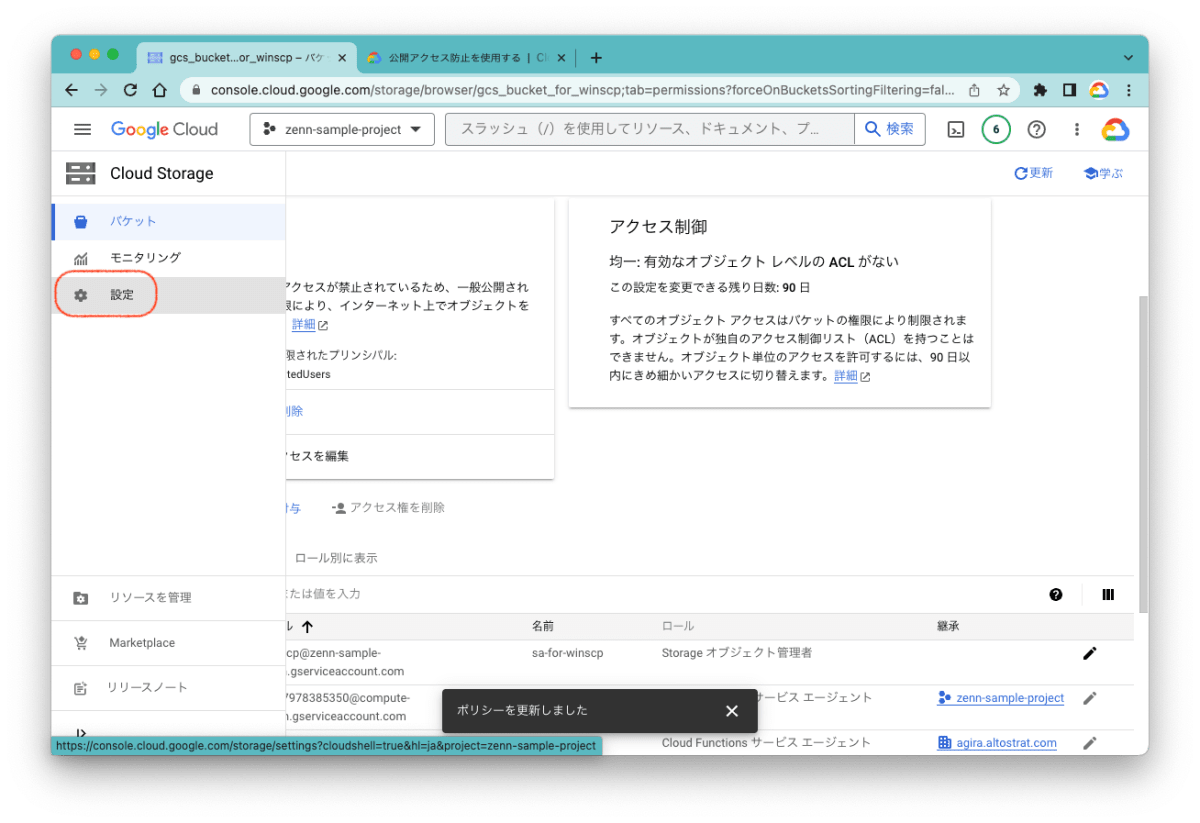The image size is (1200, 823).
Task: Open the three-dot settings menu in header
Action: [1077, 130]
